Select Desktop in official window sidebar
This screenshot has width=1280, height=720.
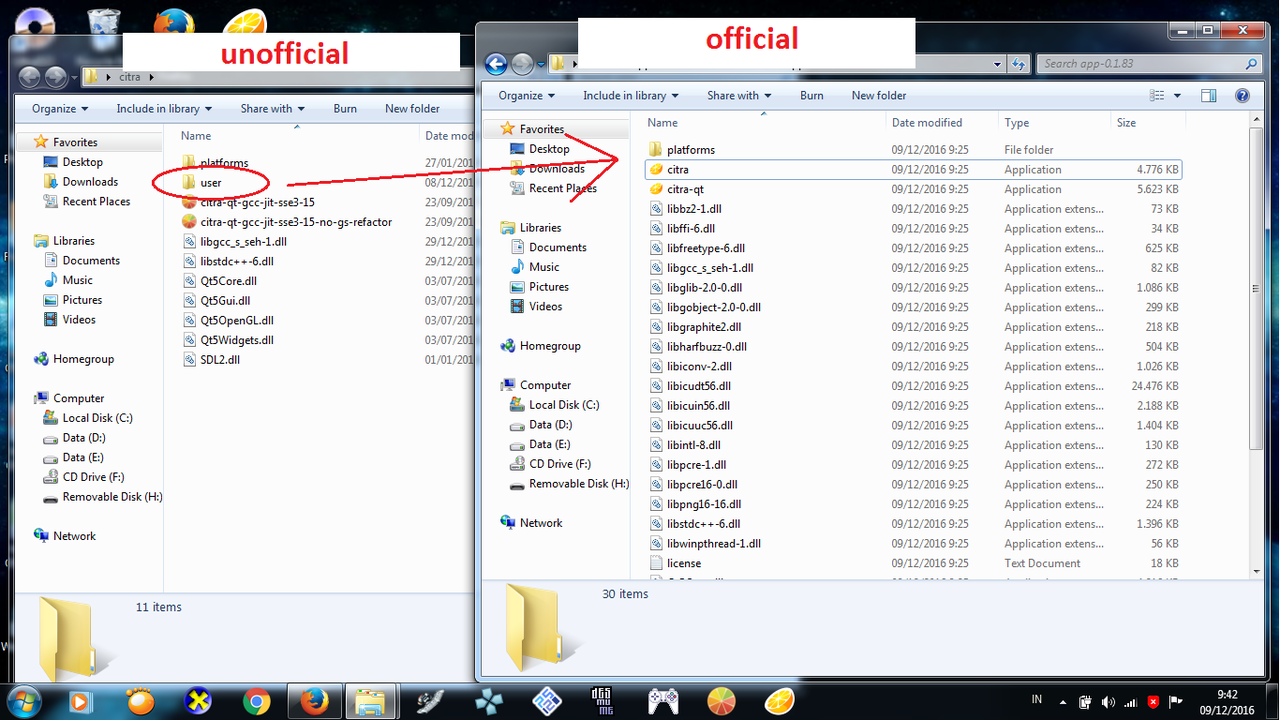(x=539, y=149)
